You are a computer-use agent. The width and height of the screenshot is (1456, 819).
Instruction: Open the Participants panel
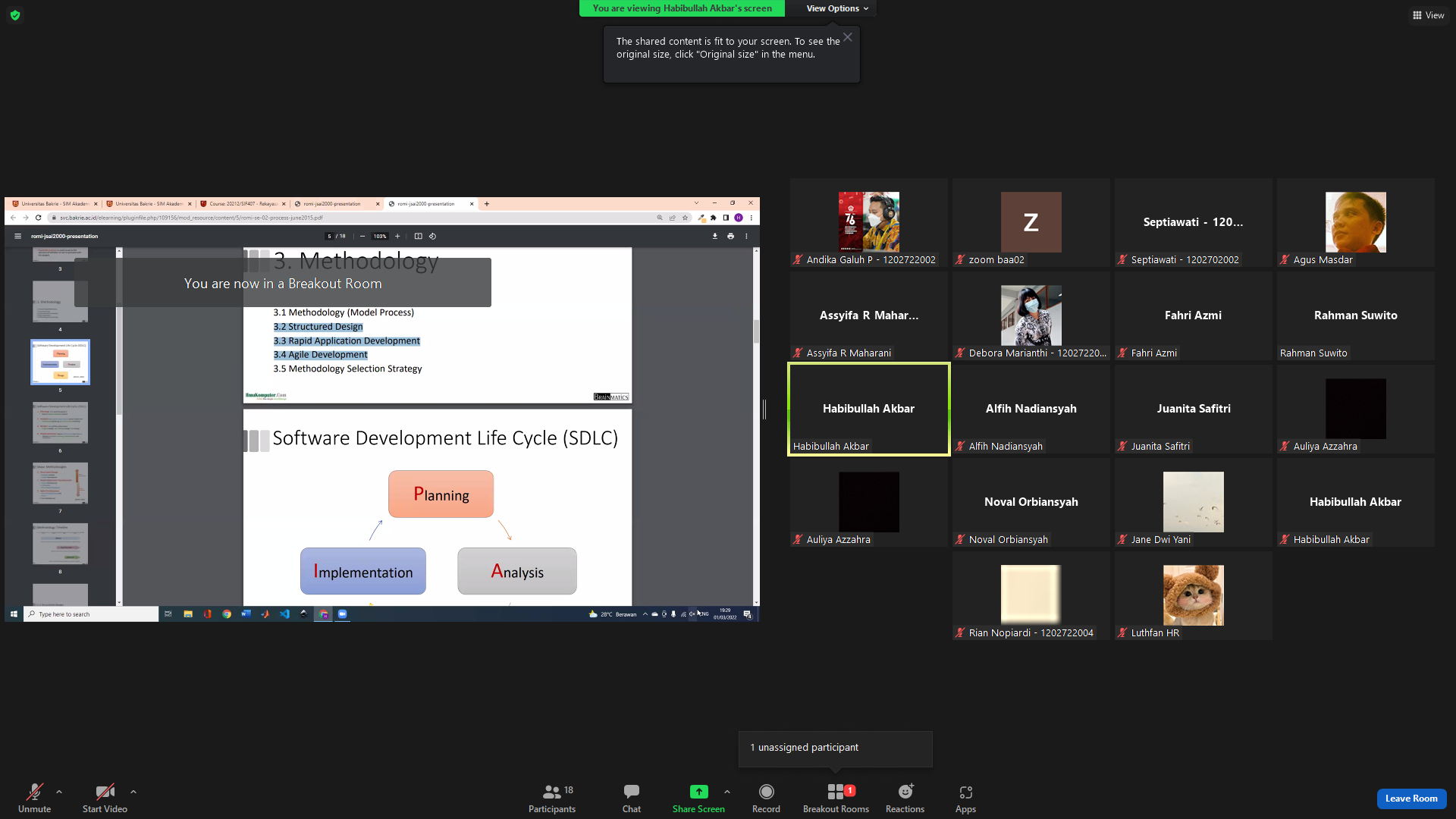click(x=552, y=799)
